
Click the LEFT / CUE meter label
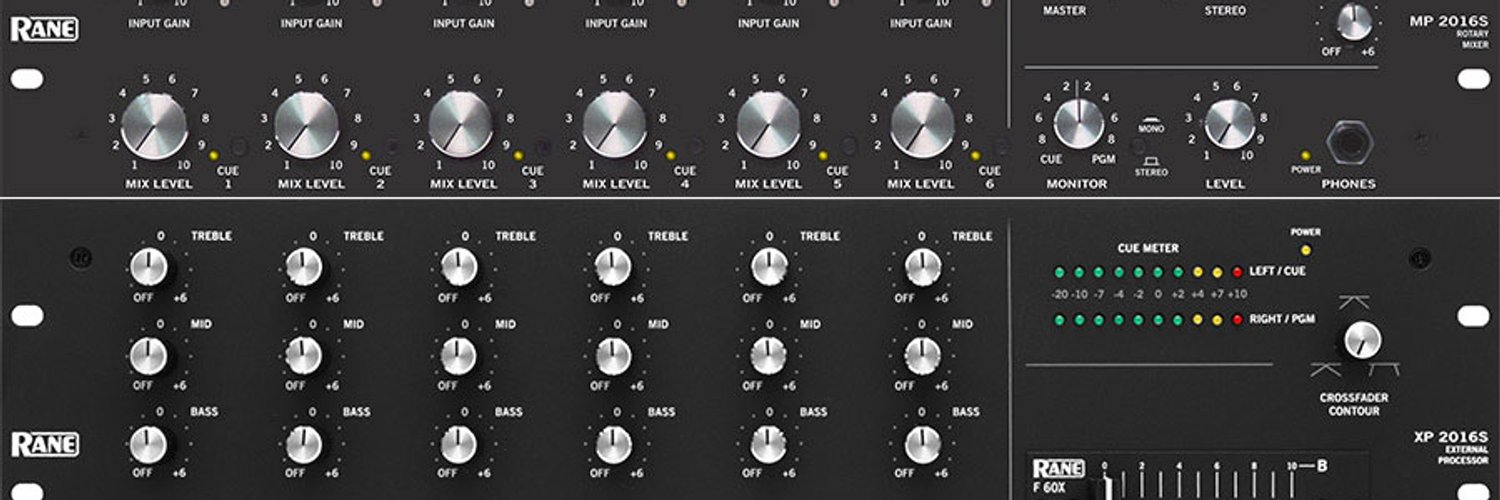1277,271
